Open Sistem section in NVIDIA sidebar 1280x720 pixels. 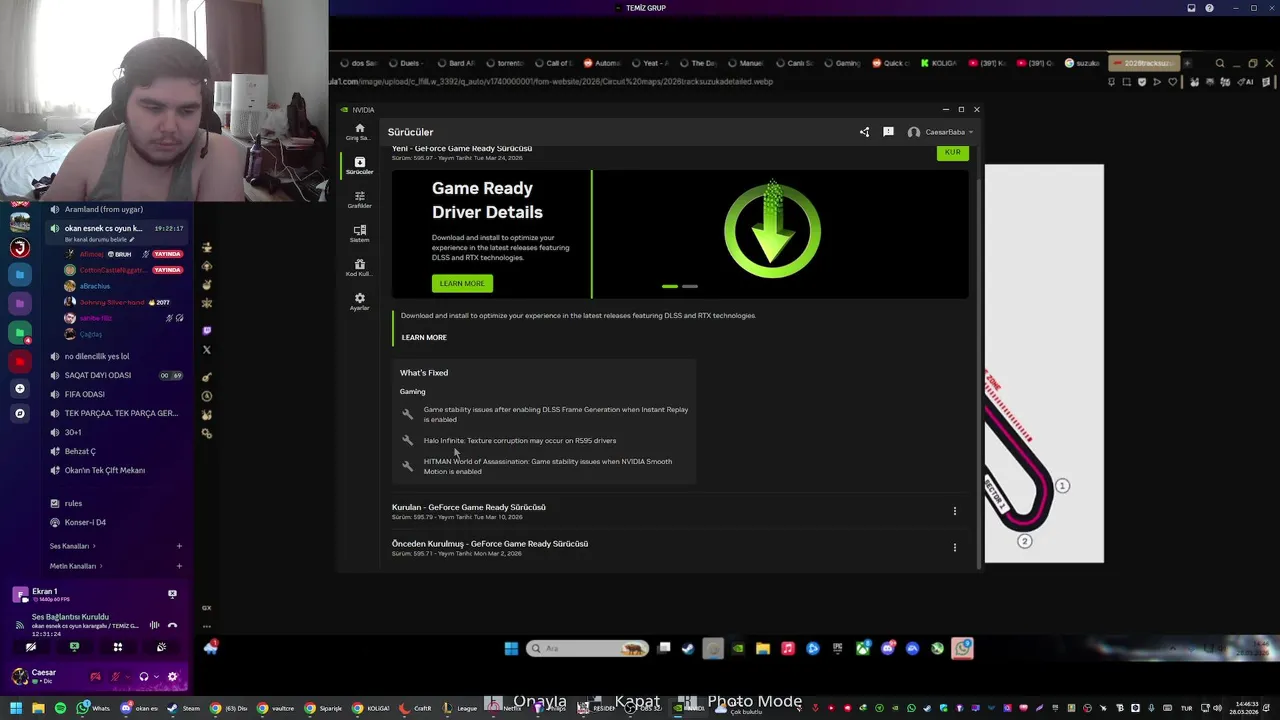359,234
